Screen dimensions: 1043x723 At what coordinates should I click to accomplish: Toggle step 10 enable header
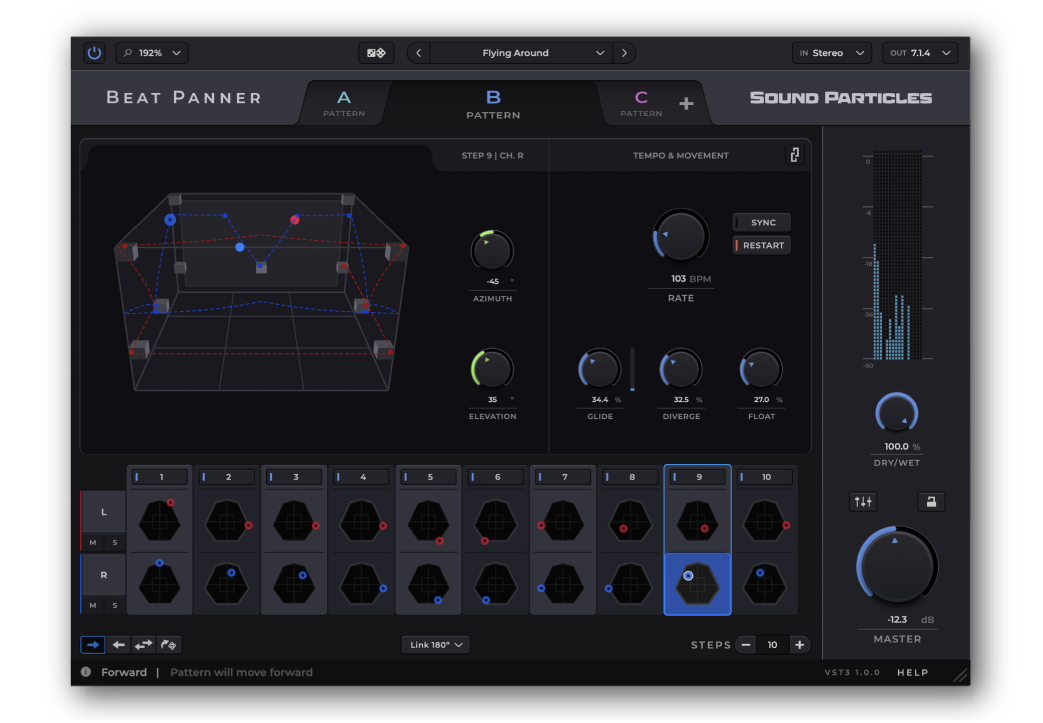[765, 477]
